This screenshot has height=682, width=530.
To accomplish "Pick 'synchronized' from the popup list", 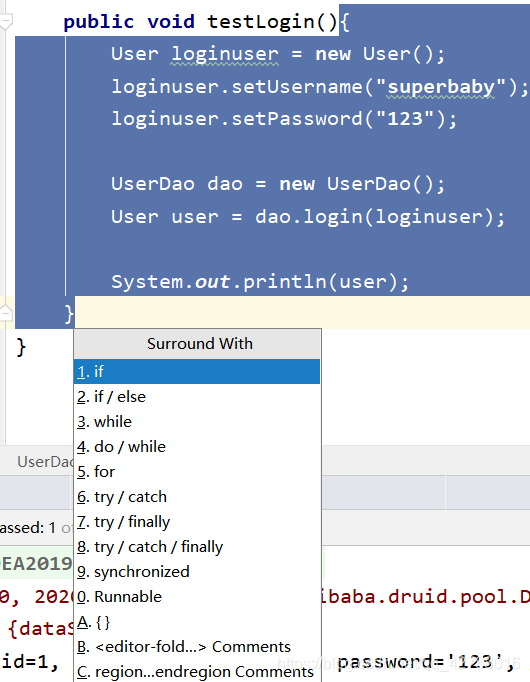I will (197, 572).
